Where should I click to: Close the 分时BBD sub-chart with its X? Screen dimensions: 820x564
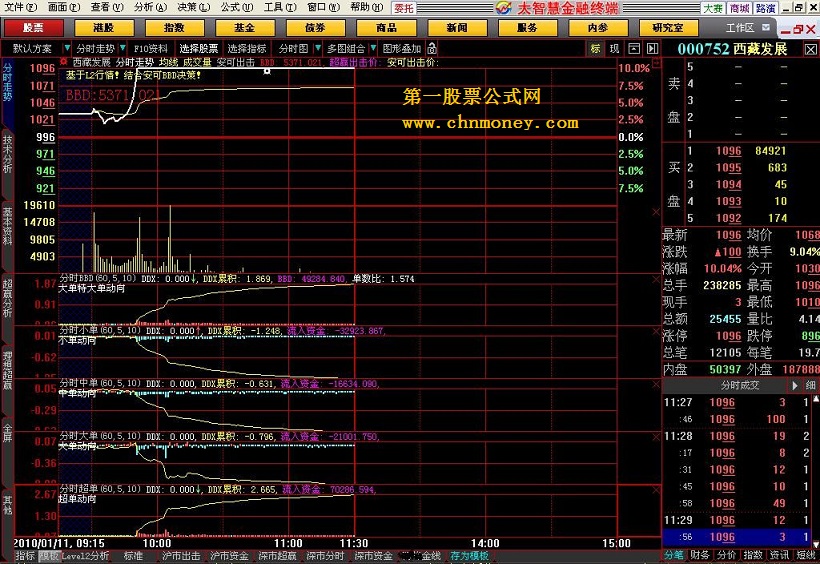tap(656, 279)
